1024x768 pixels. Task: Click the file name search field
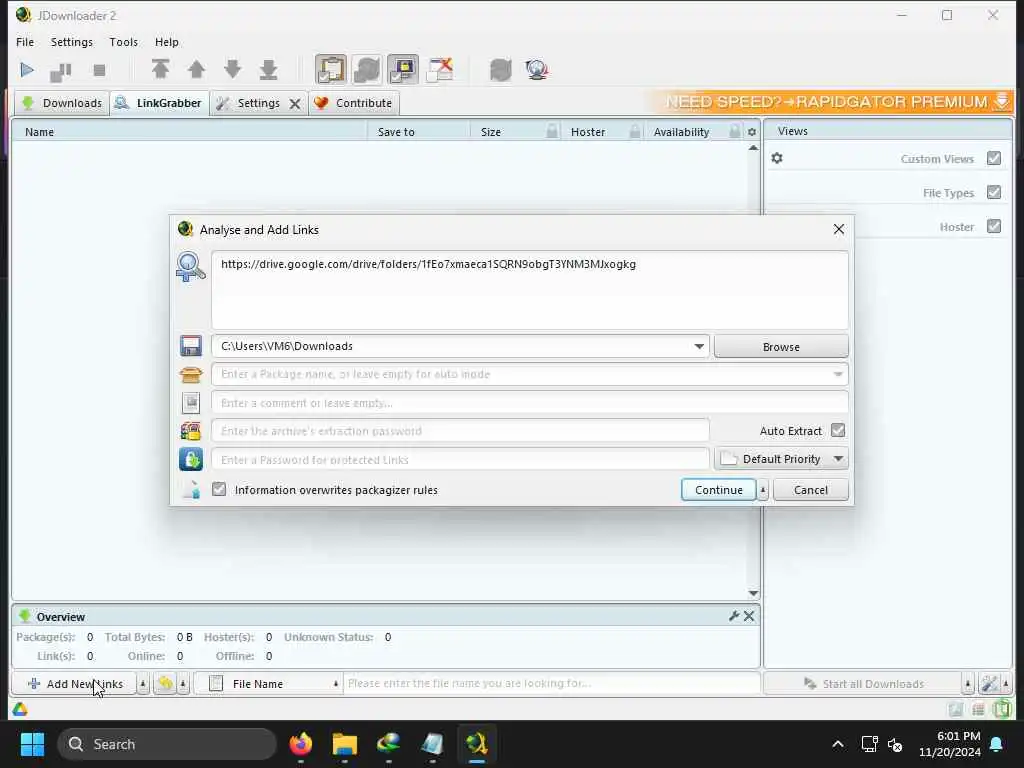click(x=552, y=684)
